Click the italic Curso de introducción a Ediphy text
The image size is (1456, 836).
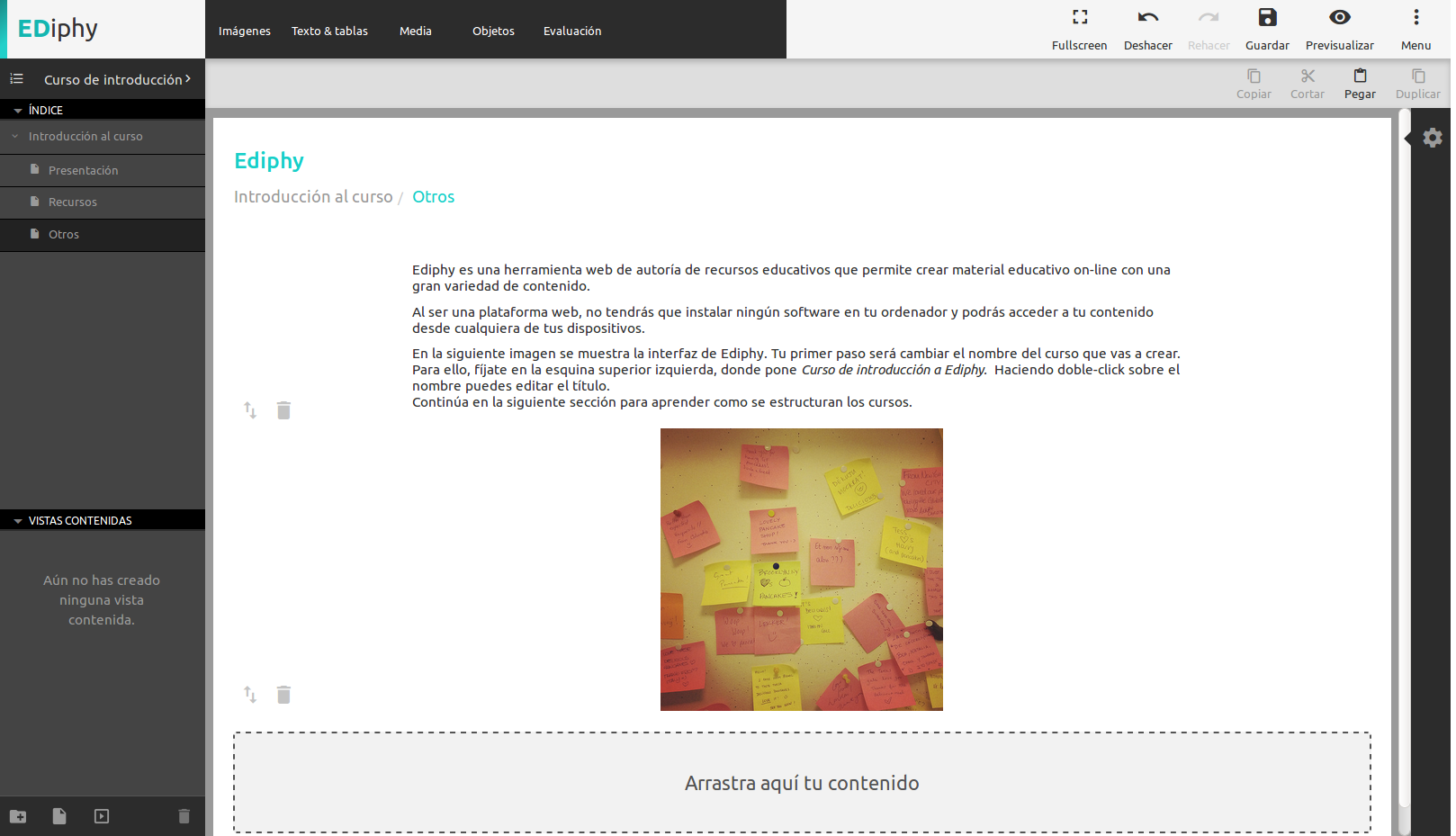coord(894,370)
